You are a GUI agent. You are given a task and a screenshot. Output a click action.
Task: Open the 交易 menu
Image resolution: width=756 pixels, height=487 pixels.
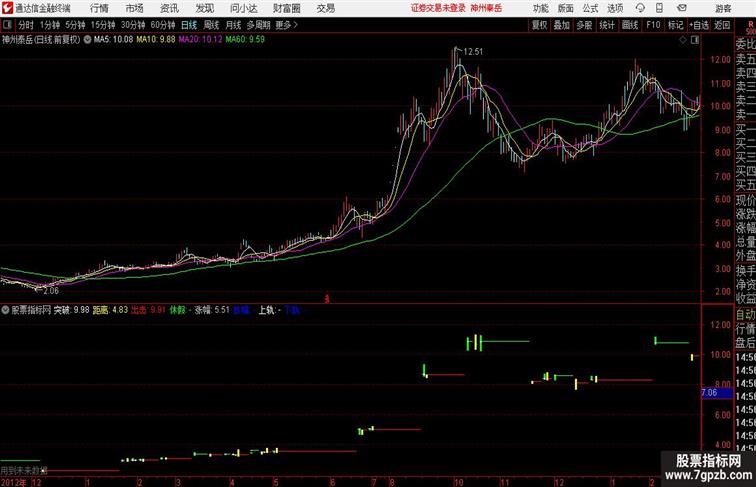point(325,8)
